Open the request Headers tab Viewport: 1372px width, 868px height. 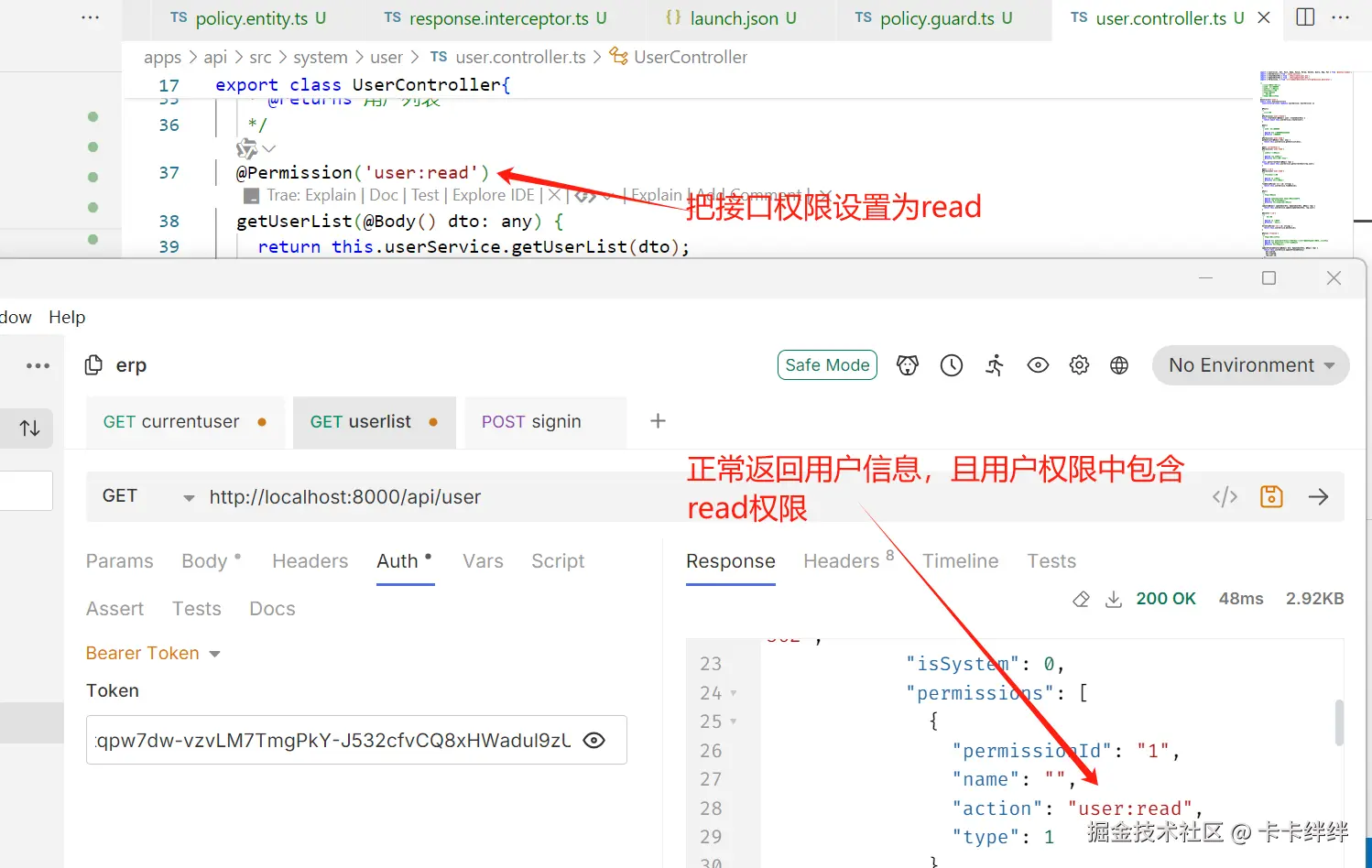click(310, 561)
